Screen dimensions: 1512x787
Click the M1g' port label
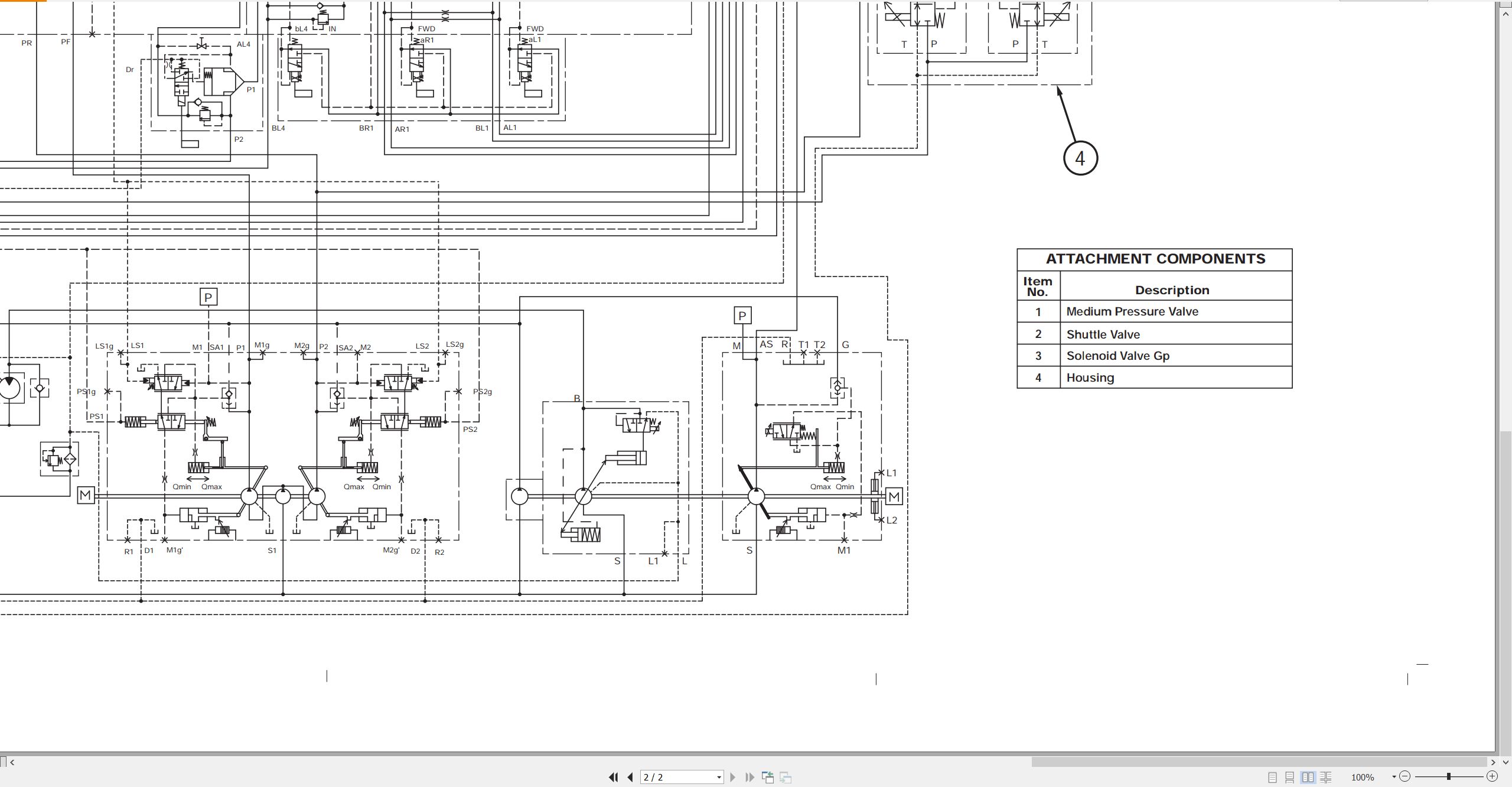[x=174, y=550]
